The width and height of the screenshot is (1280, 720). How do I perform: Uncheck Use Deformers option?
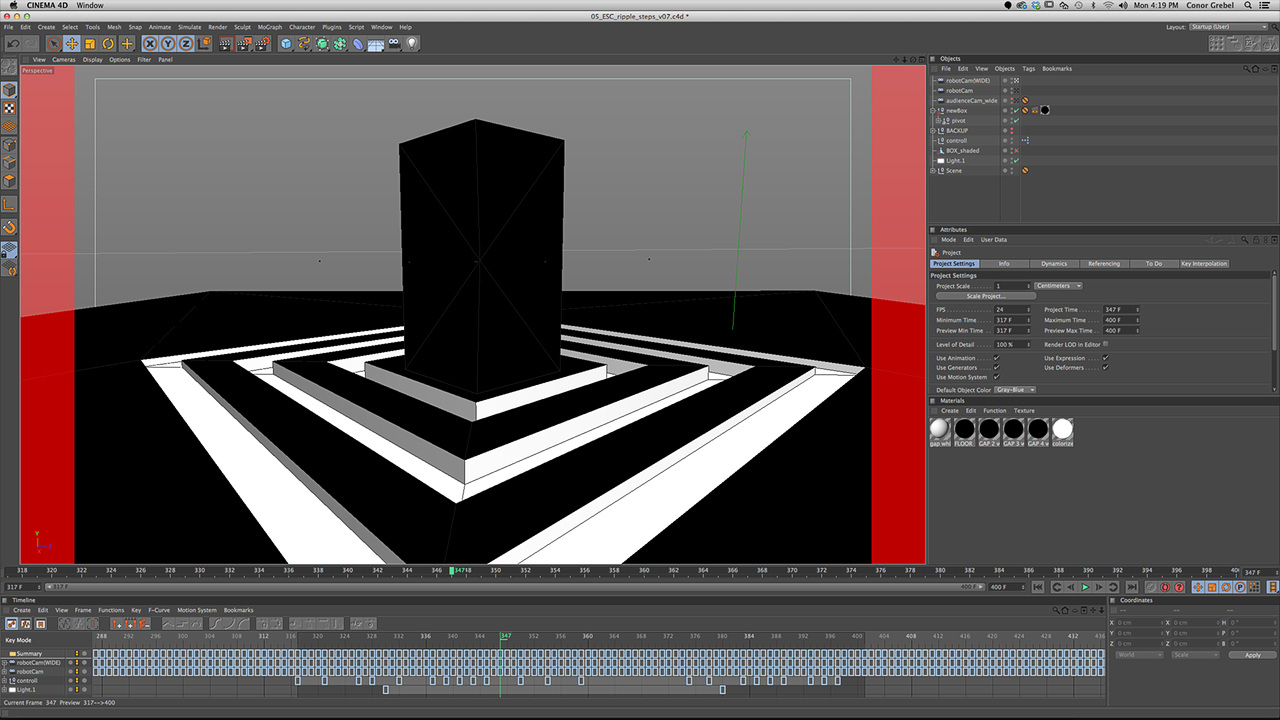1105,368
